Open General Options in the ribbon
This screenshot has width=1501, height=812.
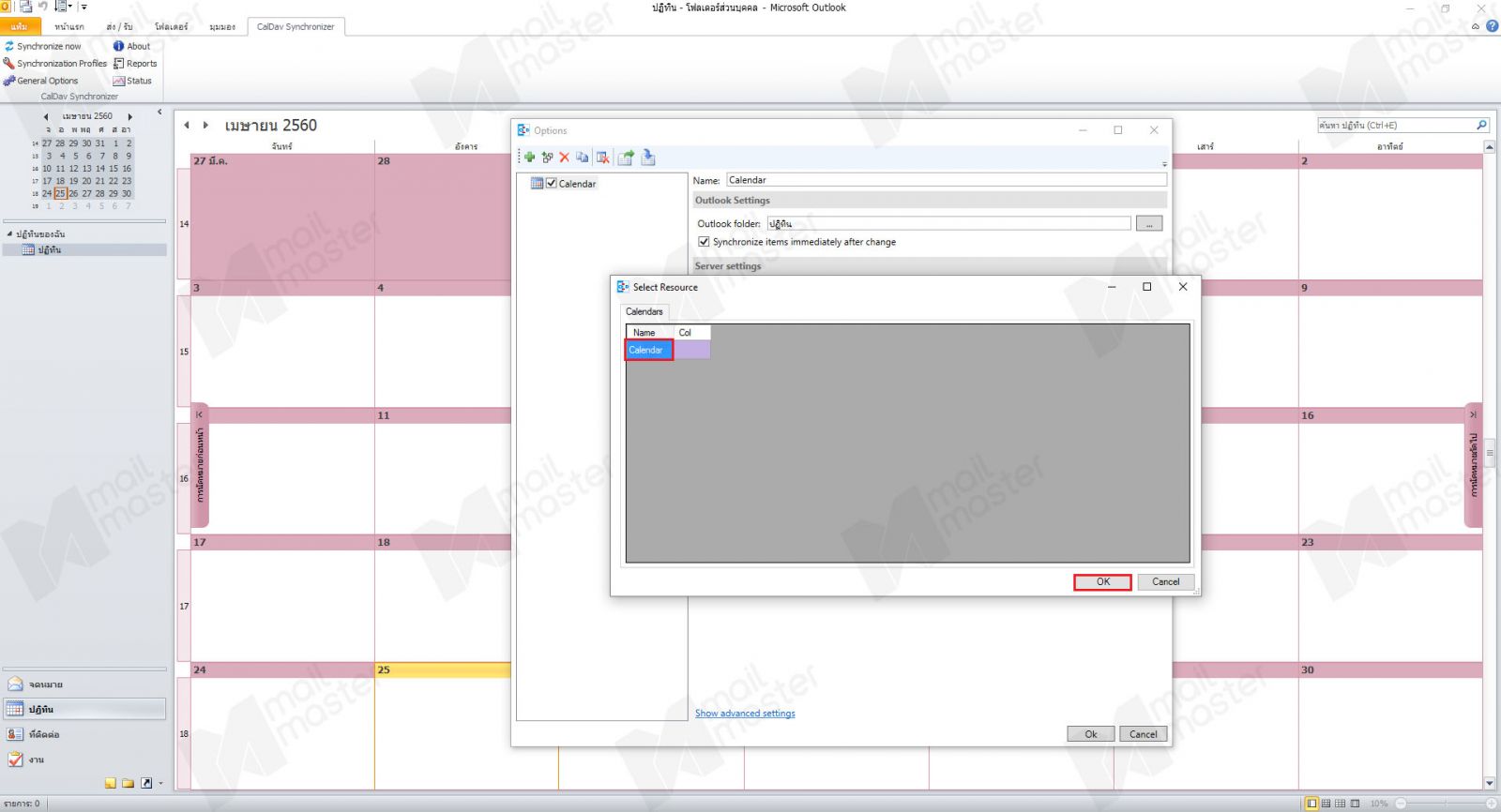pos(41,81)
